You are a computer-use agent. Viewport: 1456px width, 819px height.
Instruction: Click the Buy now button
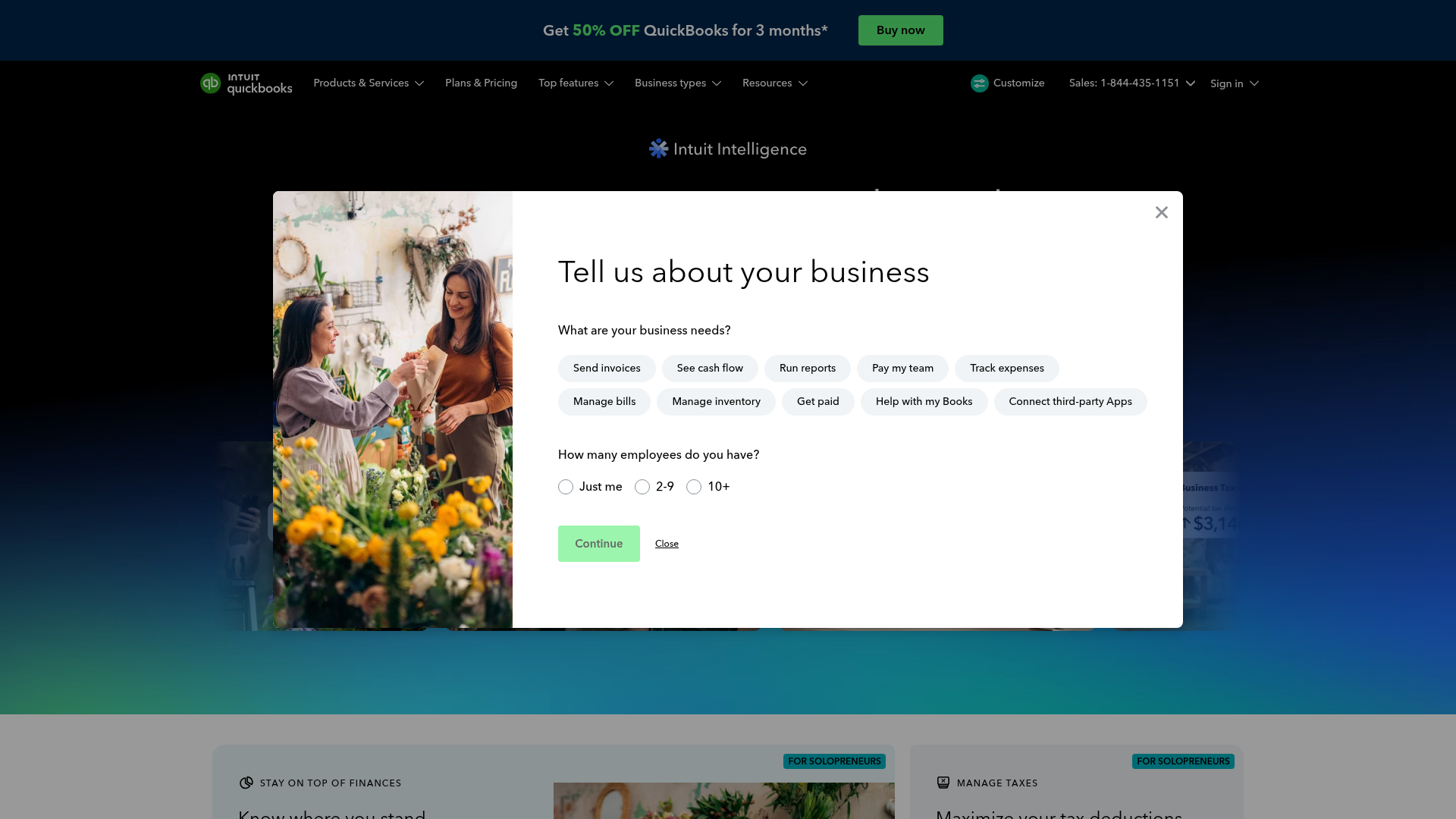900,30
